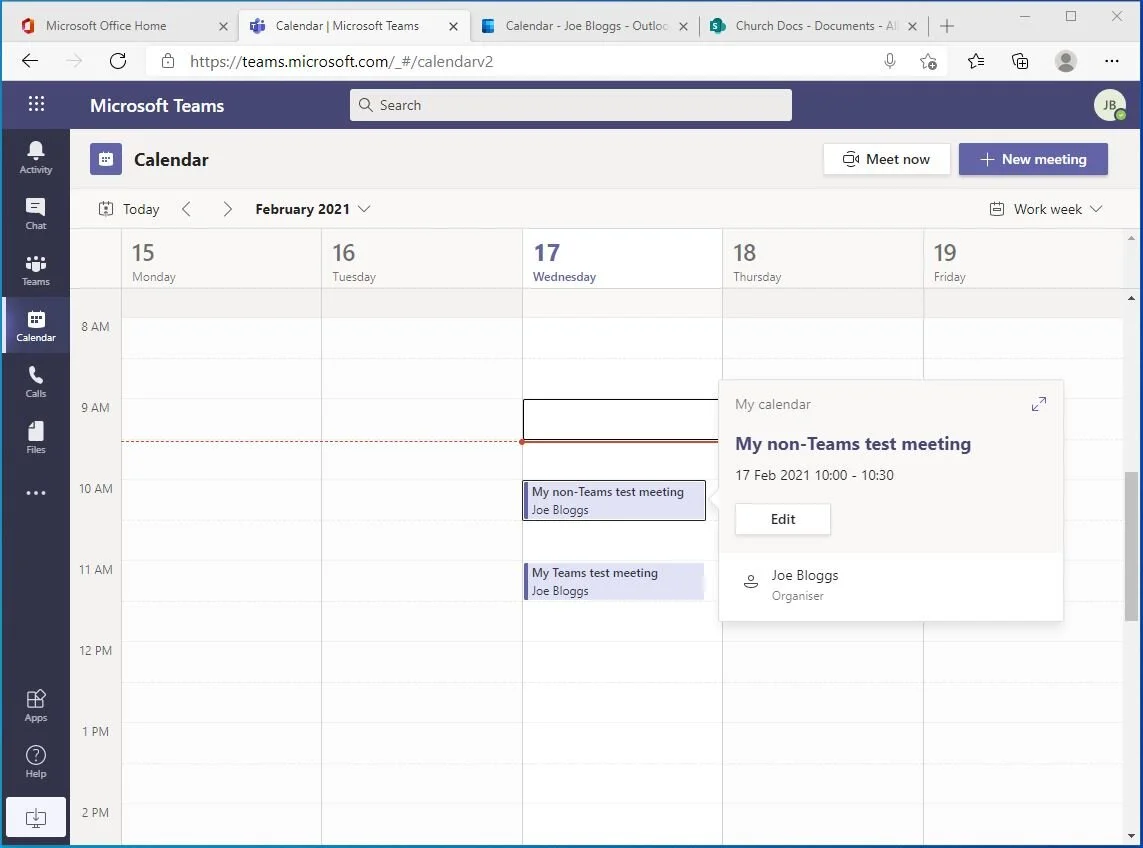Viewport: 1143px width, 848px height.
Task: Add this page to favorites star
Action: 928,61
